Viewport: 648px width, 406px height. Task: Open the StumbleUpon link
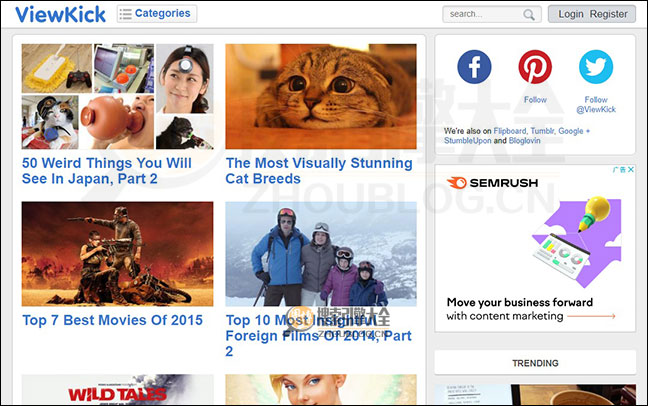tap(467, 141)
